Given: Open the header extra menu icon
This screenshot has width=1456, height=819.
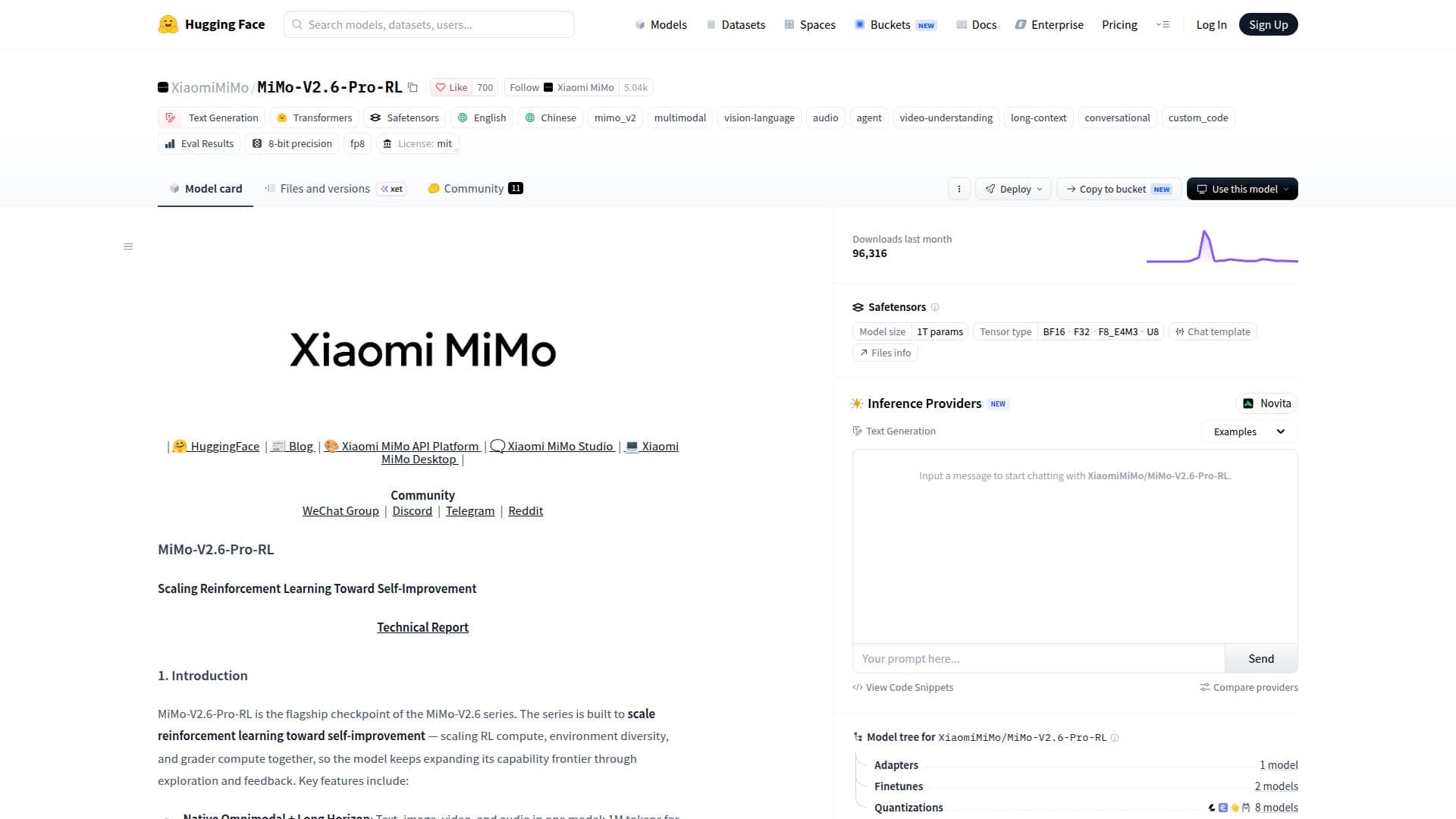Looking at the screenshot, I should click(1163, 24).
